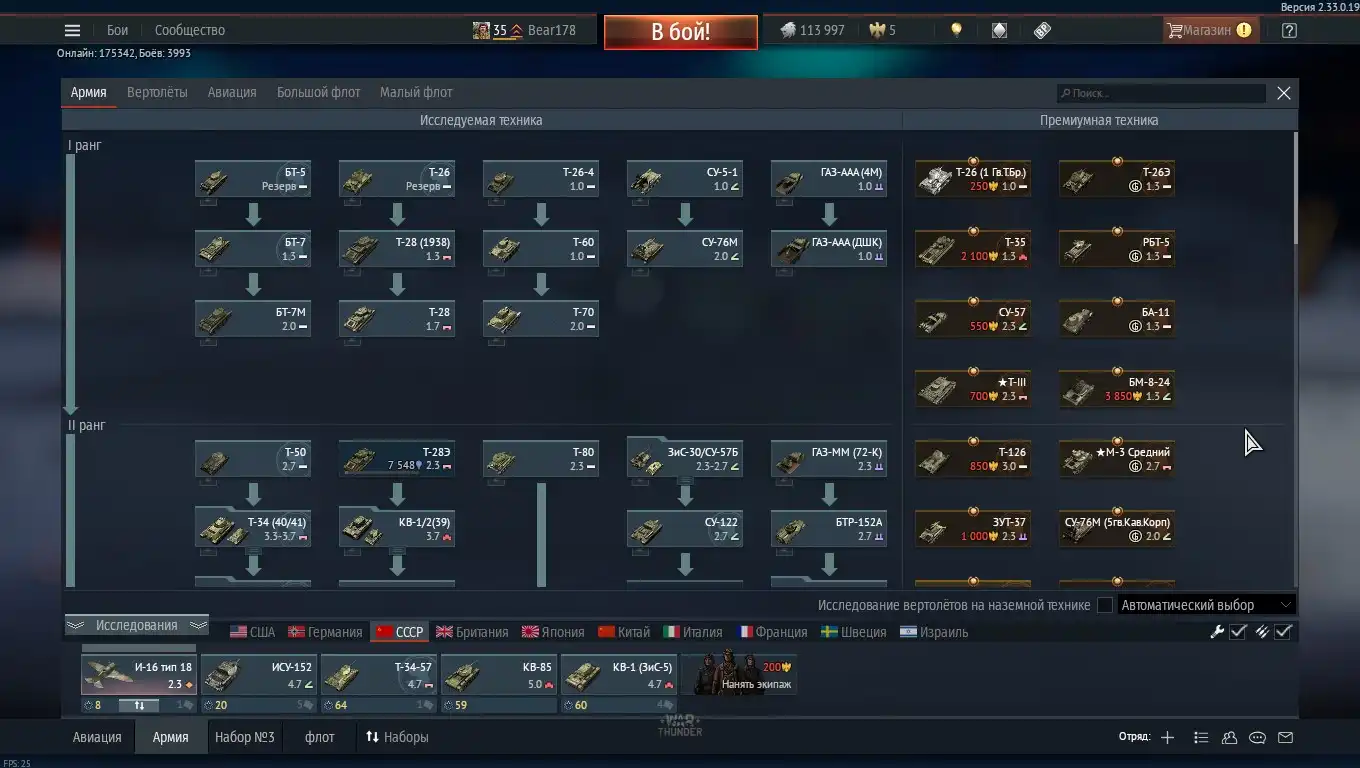This screenshot has width=1360, height=768.
Task: Click the plus icon to create squad
Action: pos(1167,738)
